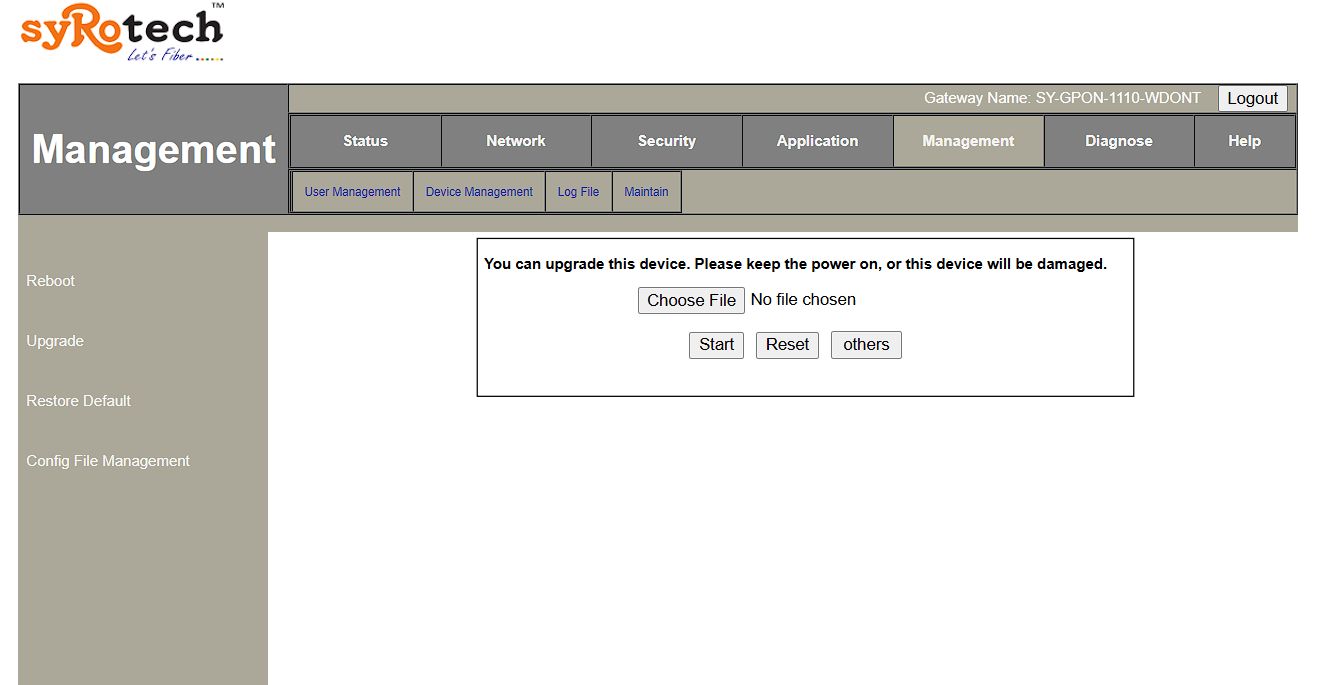
Task: Select Upgrade in the sidebar
Action: click(55, 341)
